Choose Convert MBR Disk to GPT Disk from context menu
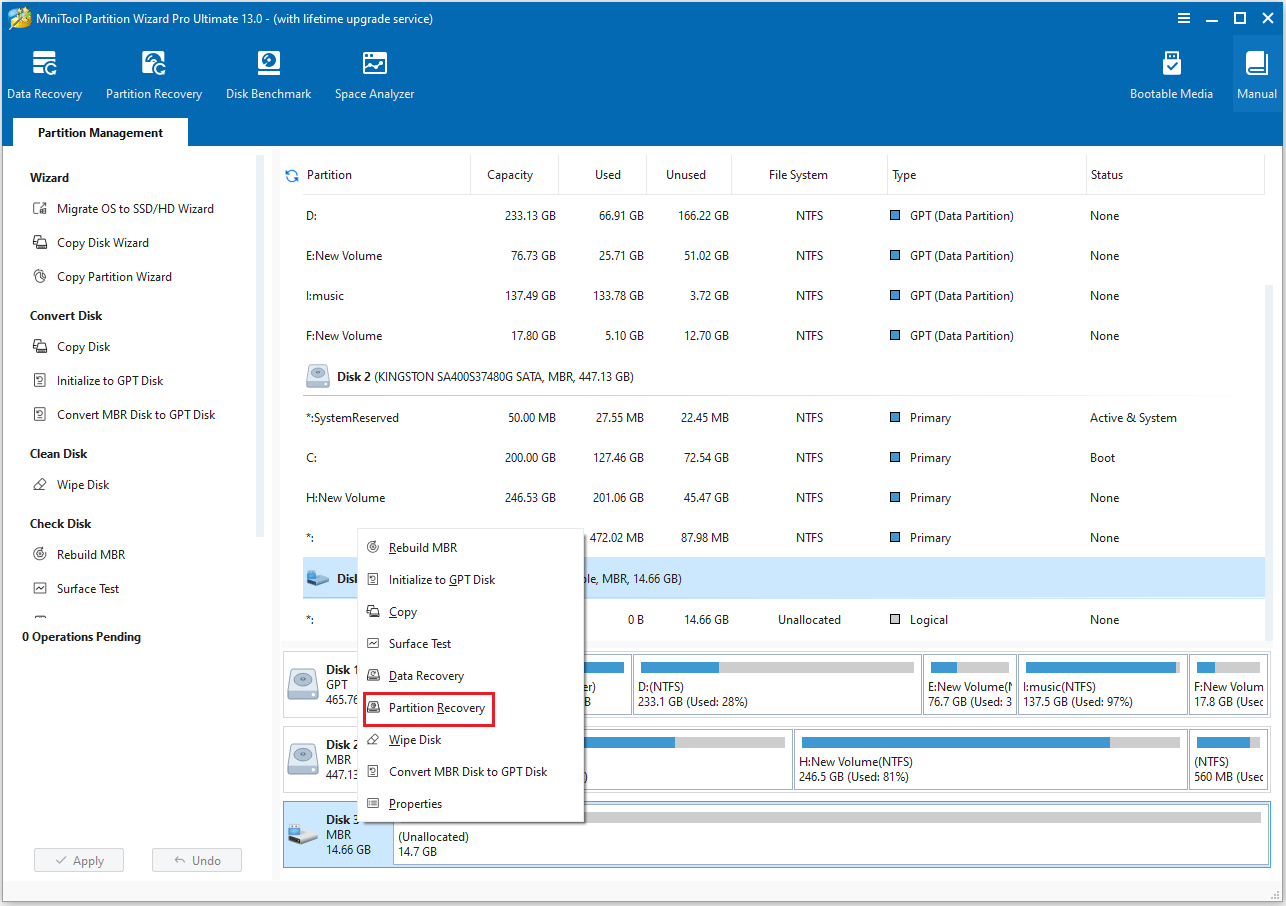 point(471,772)
